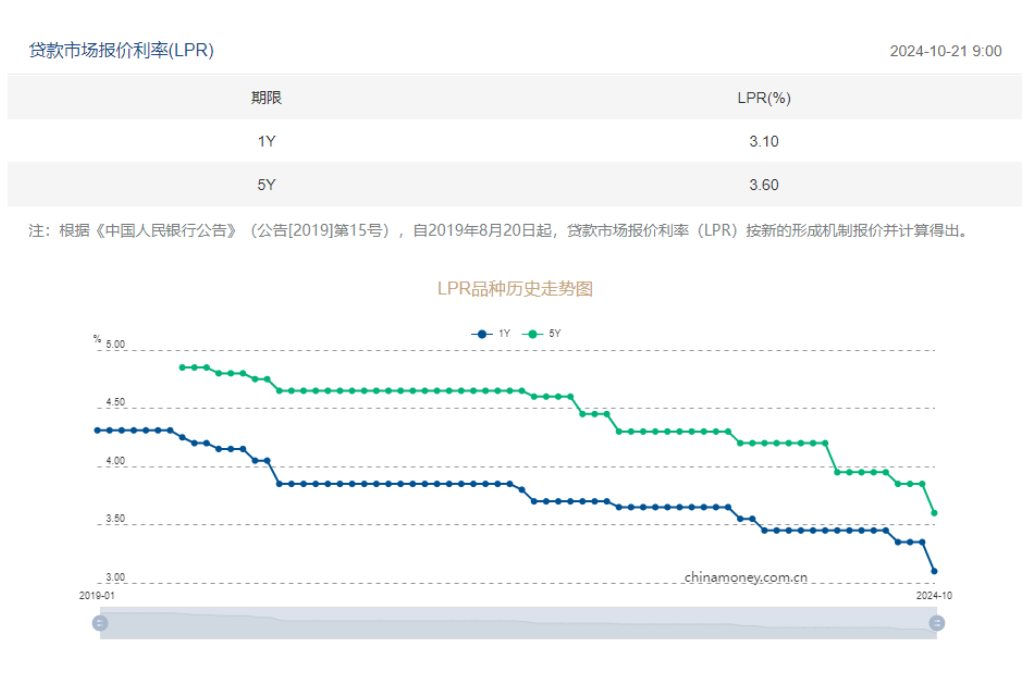Toggle the 5Y series legend
Viewport: 1030px width, 675px height.
click(x=541, y=334)
